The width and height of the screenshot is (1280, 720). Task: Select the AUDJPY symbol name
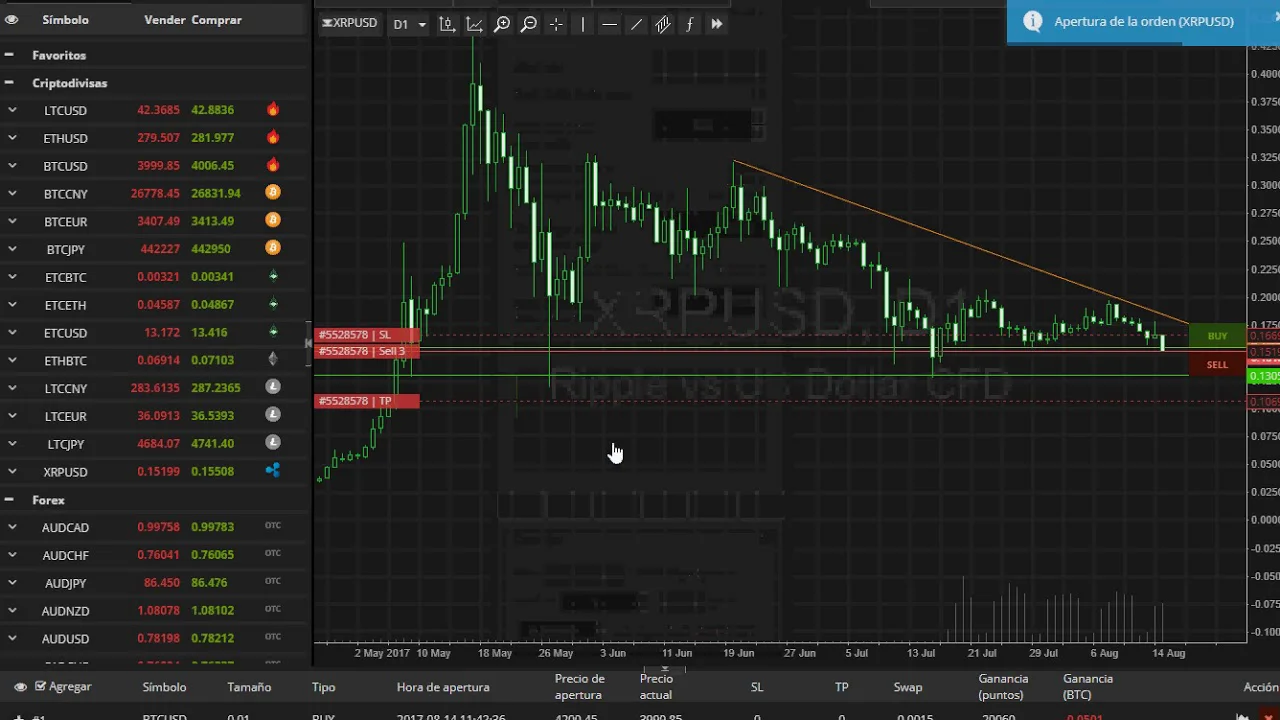coord(65,583)
